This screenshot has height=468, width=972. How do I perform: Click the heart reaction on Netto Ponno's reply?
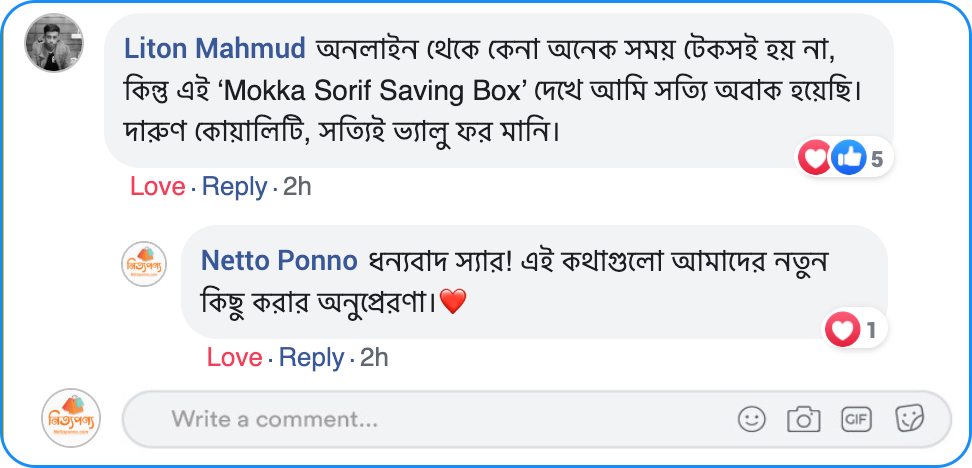point(843,329)
